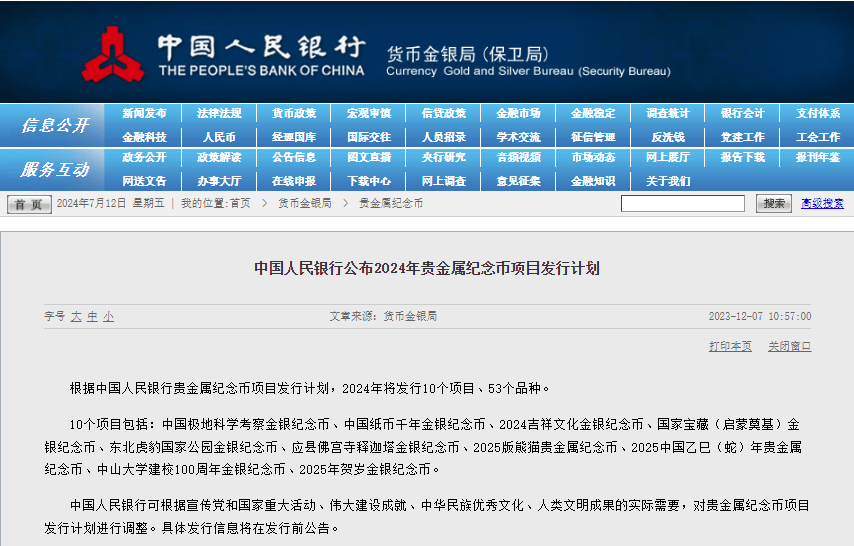
Task: Click the 文章来源: 货币金银局 source text
Action: click(383, 316)
